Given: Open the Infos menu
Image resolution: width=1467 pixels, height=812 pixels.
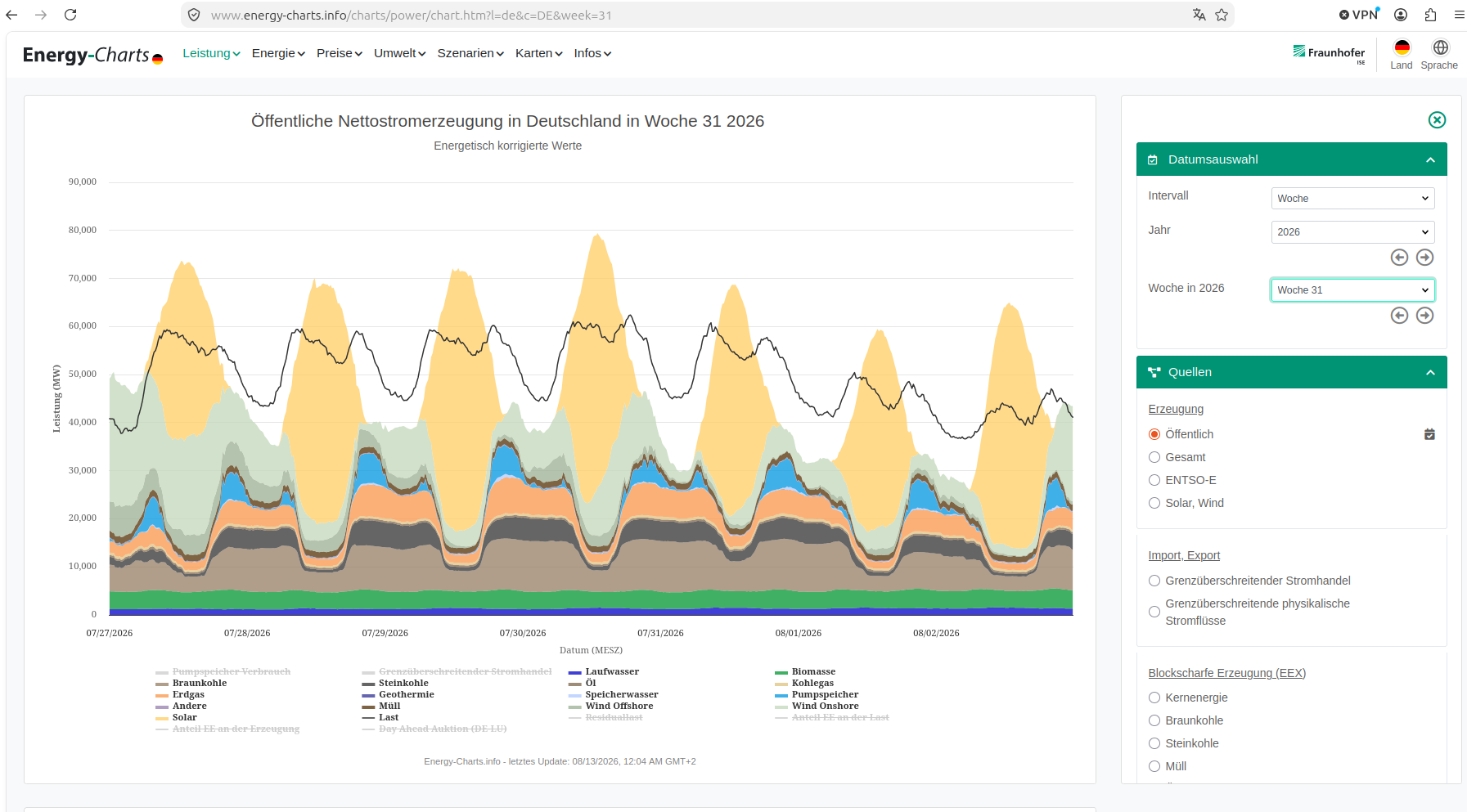Looking at the screenshot, I should (x=592, y=53).
